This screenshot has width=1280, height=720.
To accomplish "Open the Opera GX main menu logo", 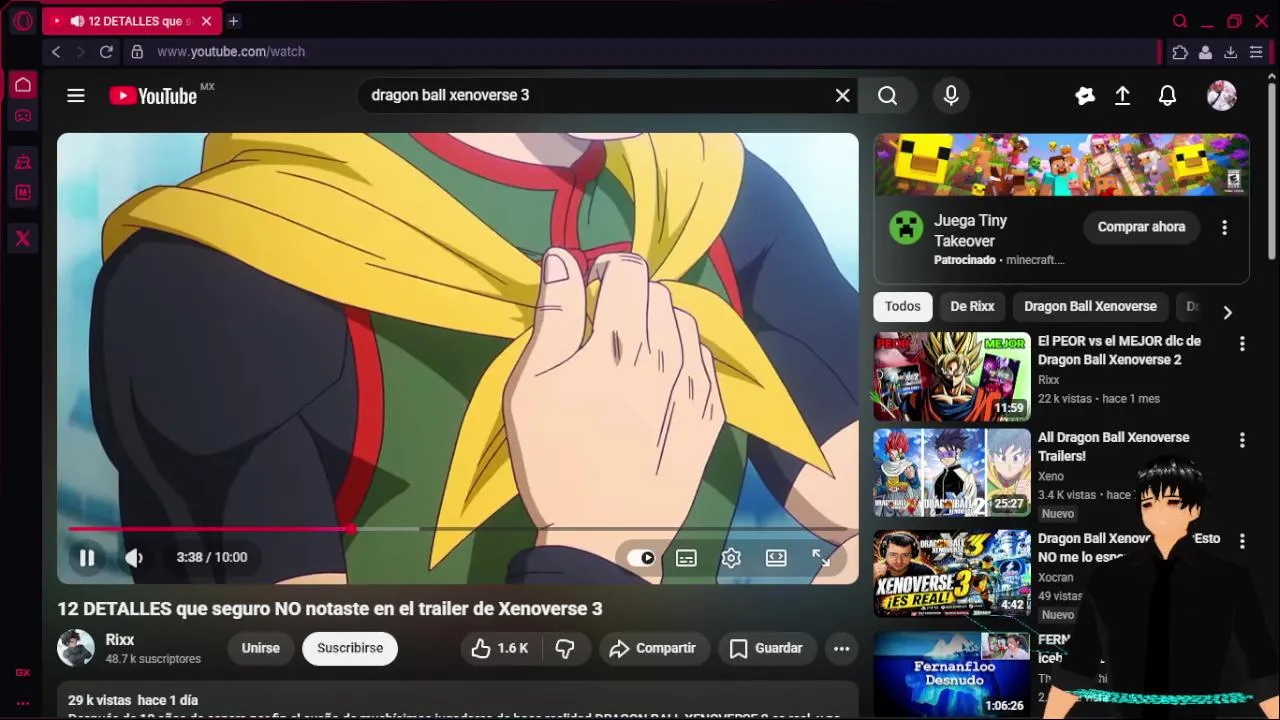I will [x=23, y=21].
